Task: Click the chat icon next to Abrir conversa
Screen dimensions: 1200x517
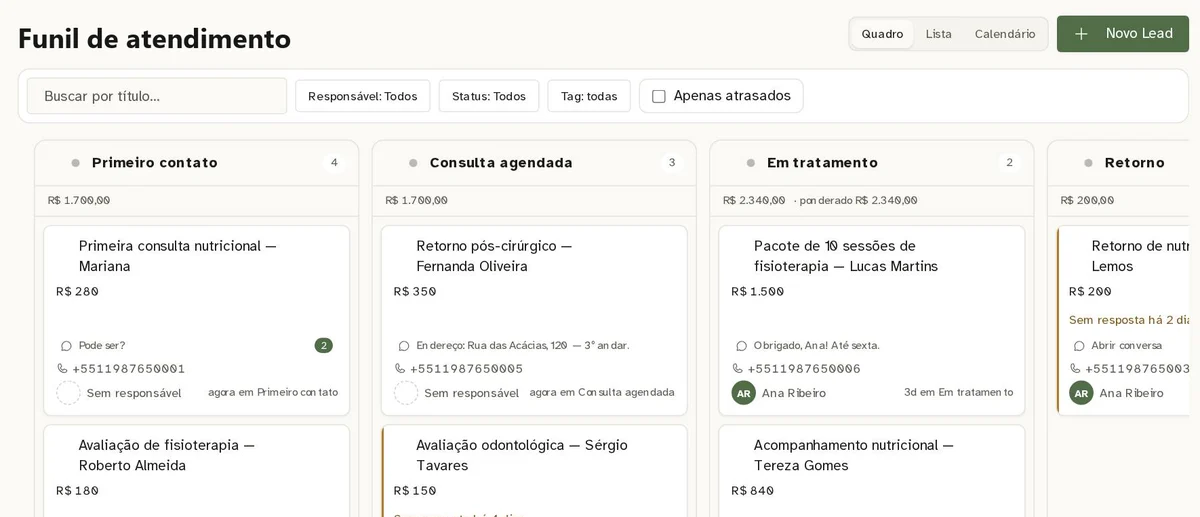Action: tap(1079, 346)
